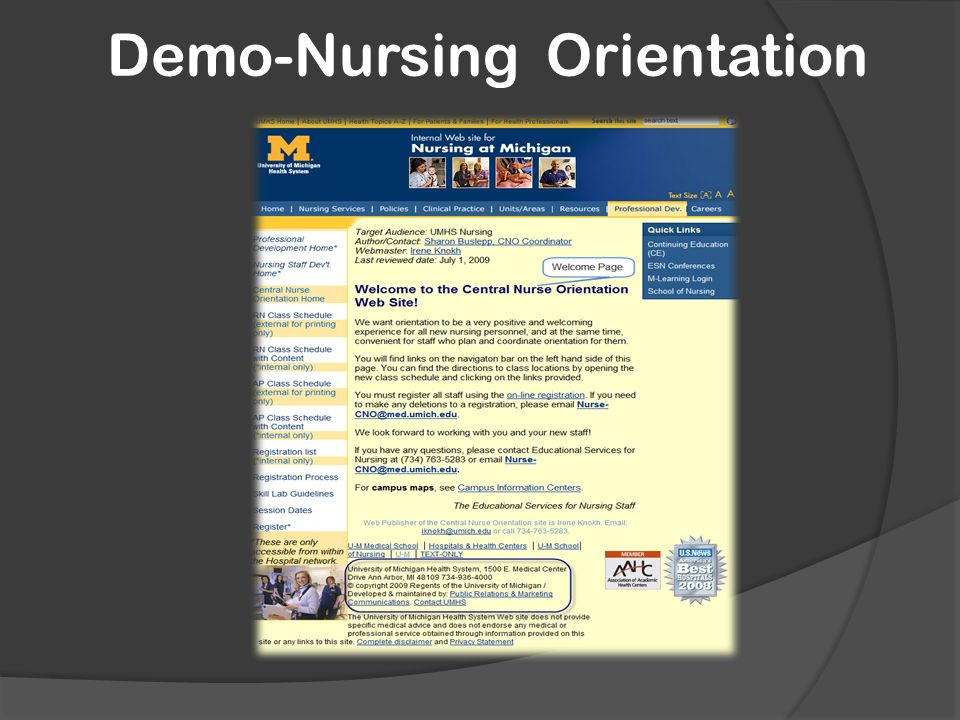Open the on-line registration link
Screen dimensions: 960x720
546,395
